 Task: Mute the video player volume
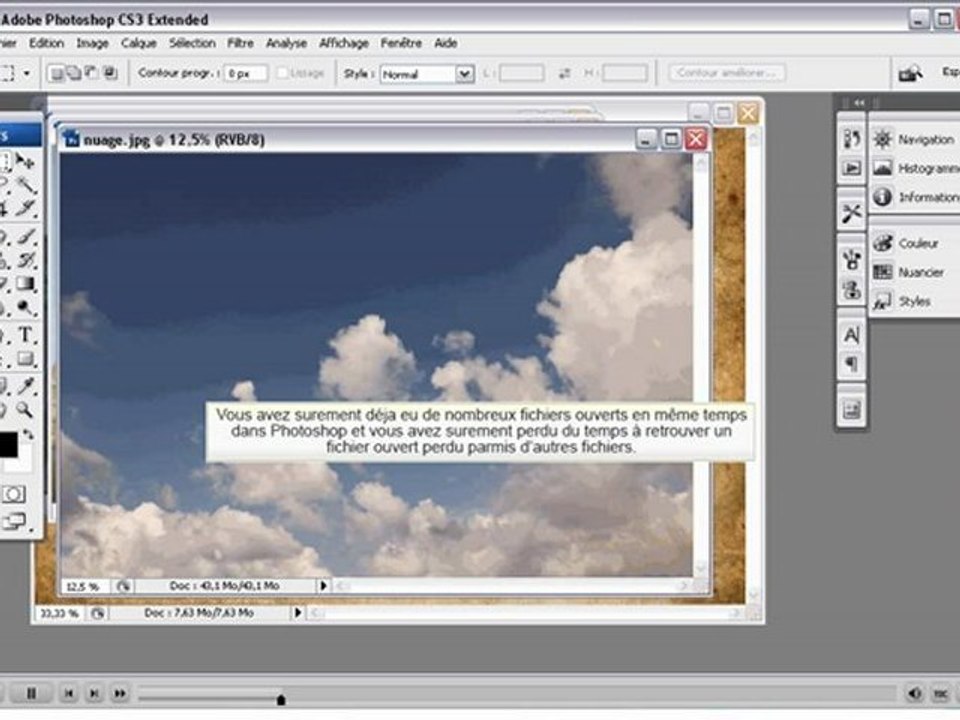(x=914, y=693)
